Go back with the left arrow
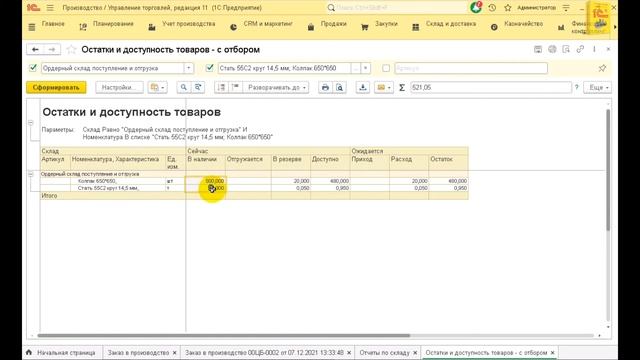Screen dimensions: 640x360 tap(35, 49)
